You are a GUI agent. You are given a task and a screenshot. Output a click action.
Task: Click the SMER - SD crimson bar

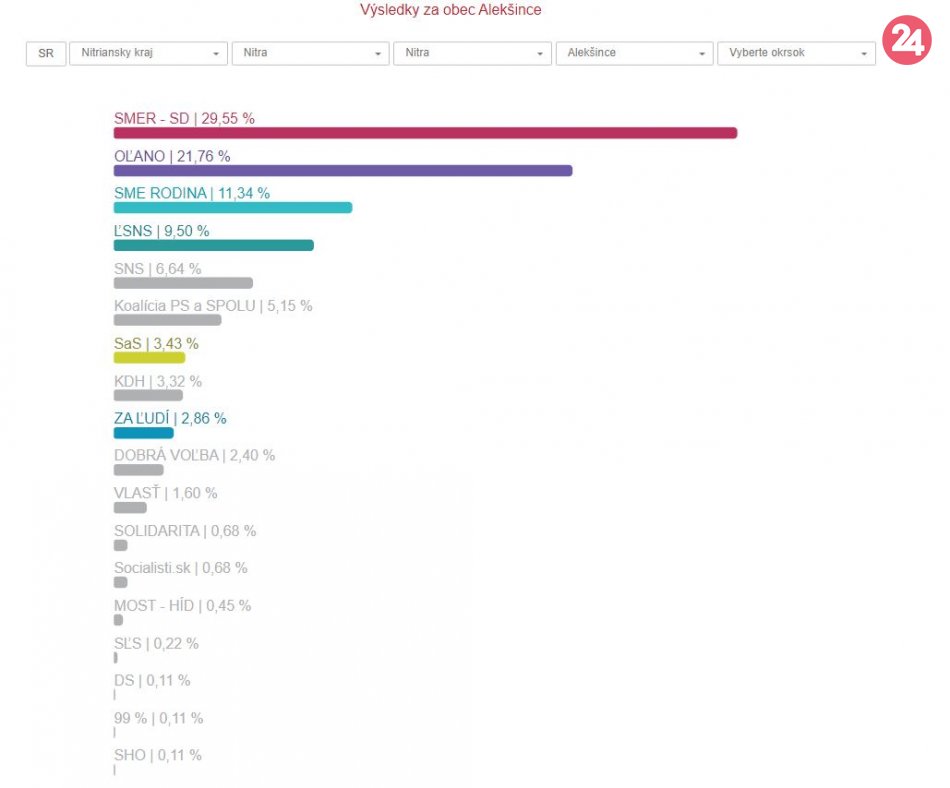425,133
